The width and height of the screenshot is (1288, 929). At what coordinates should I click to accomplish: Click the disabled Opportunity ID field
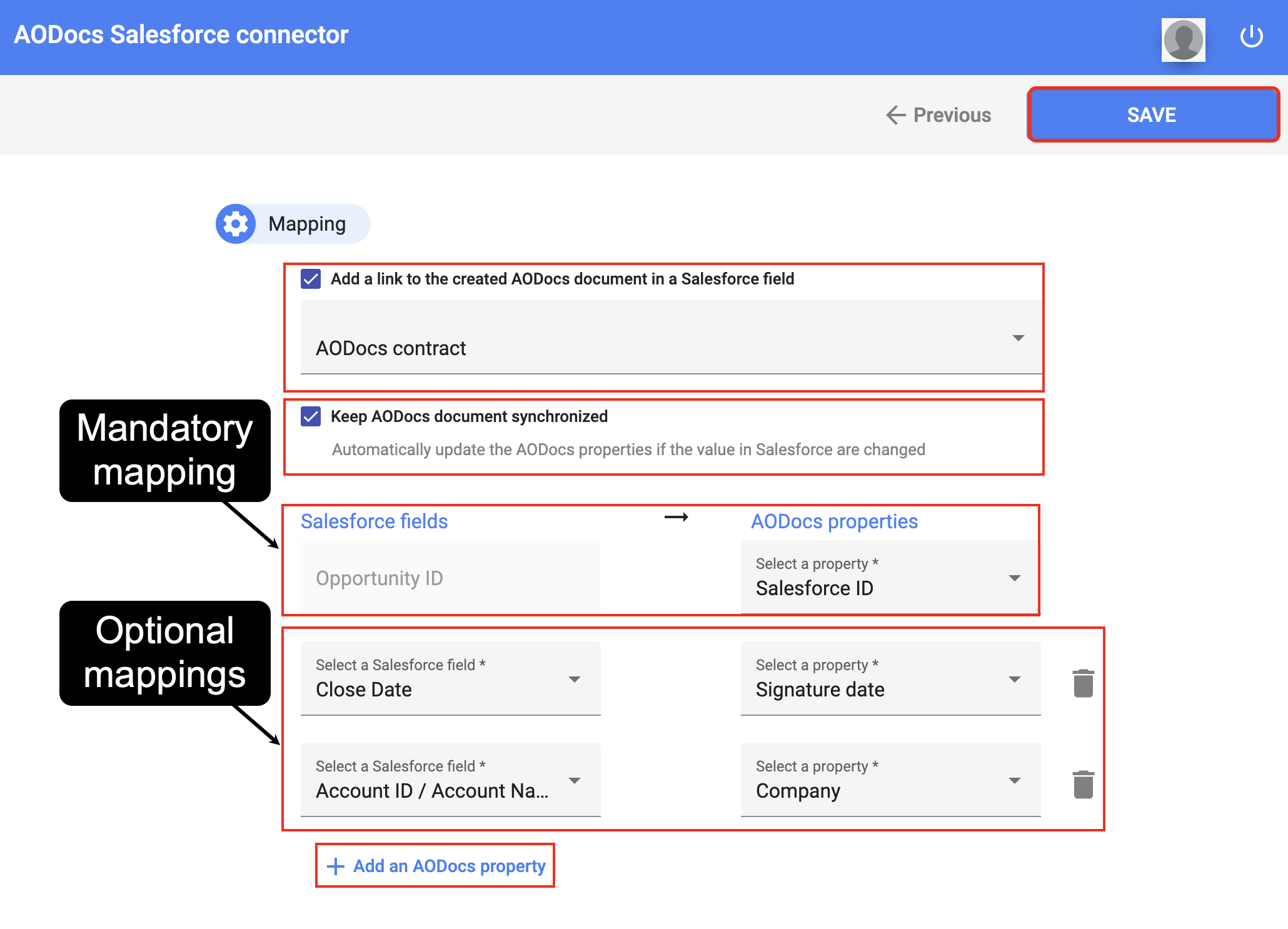pos(451,578)
